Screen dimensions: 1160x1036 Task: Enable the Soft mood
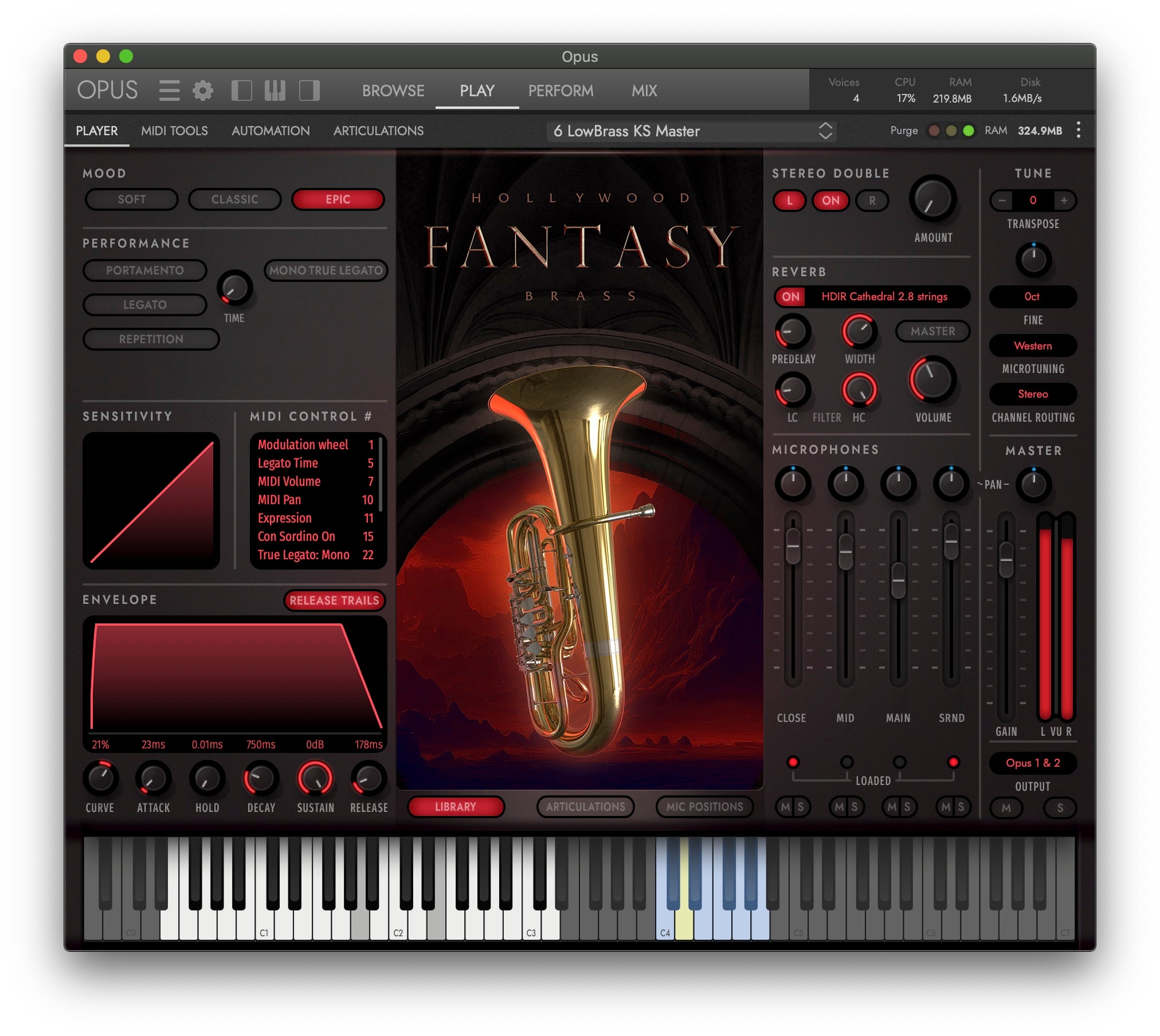click(x=131, y=199)
